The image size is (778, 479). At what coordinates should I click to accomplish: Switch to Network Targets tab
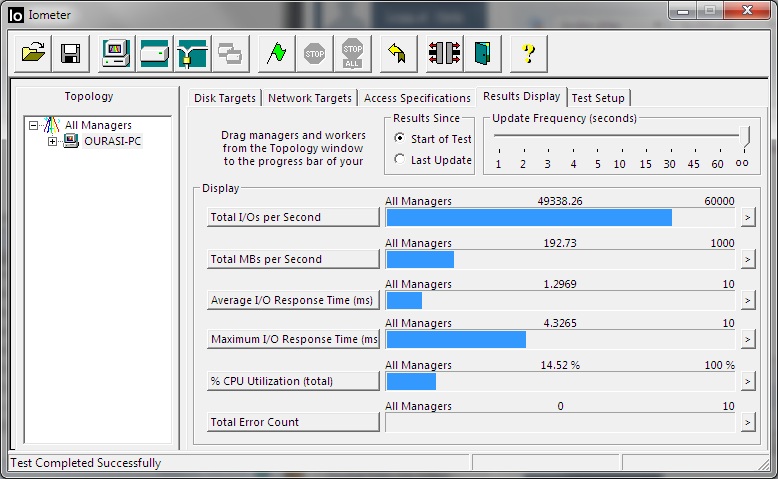point(310,98)
